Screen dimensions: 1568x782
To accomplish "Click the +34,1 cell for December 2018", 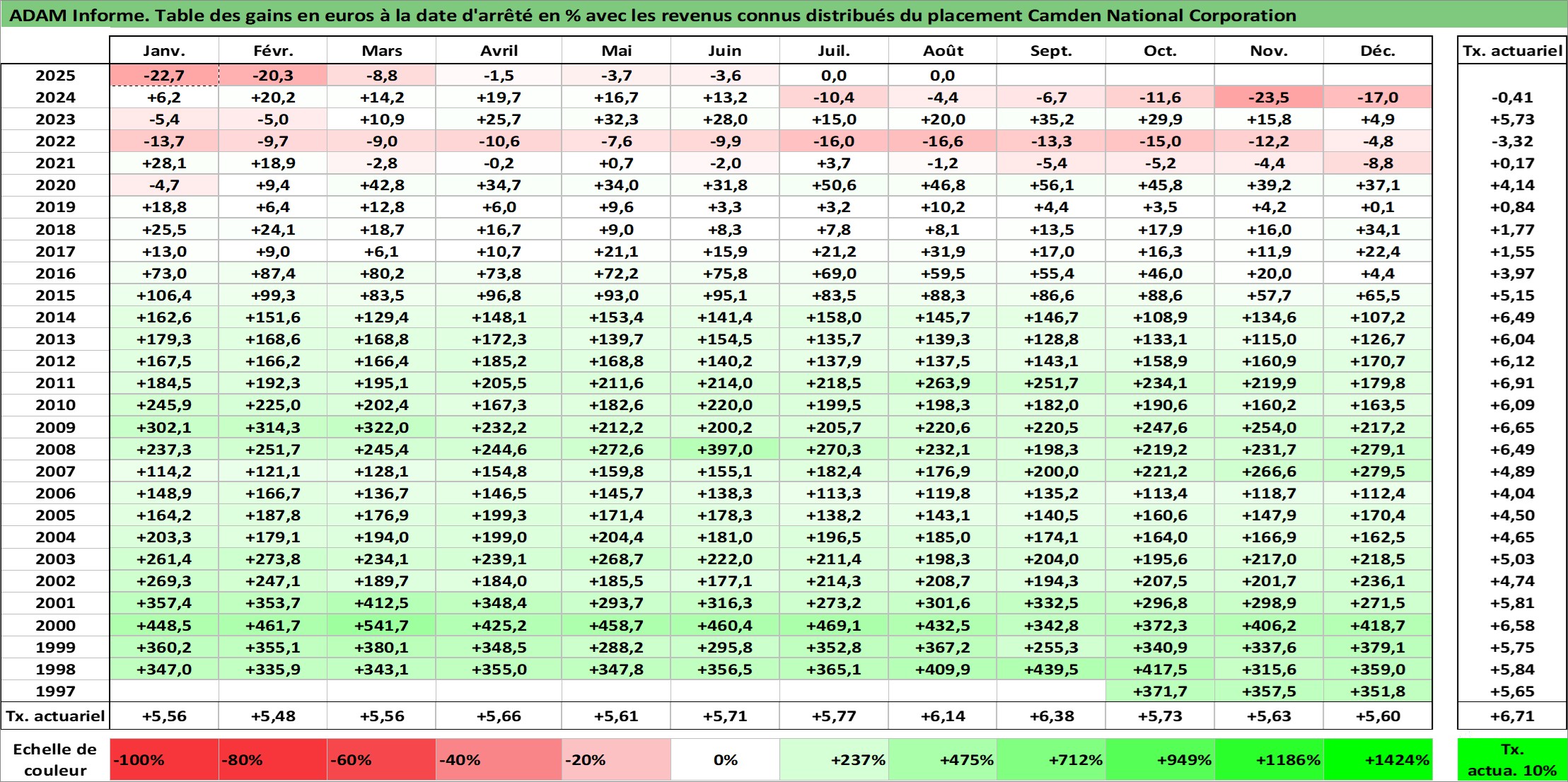I will tap(1378, 230).
